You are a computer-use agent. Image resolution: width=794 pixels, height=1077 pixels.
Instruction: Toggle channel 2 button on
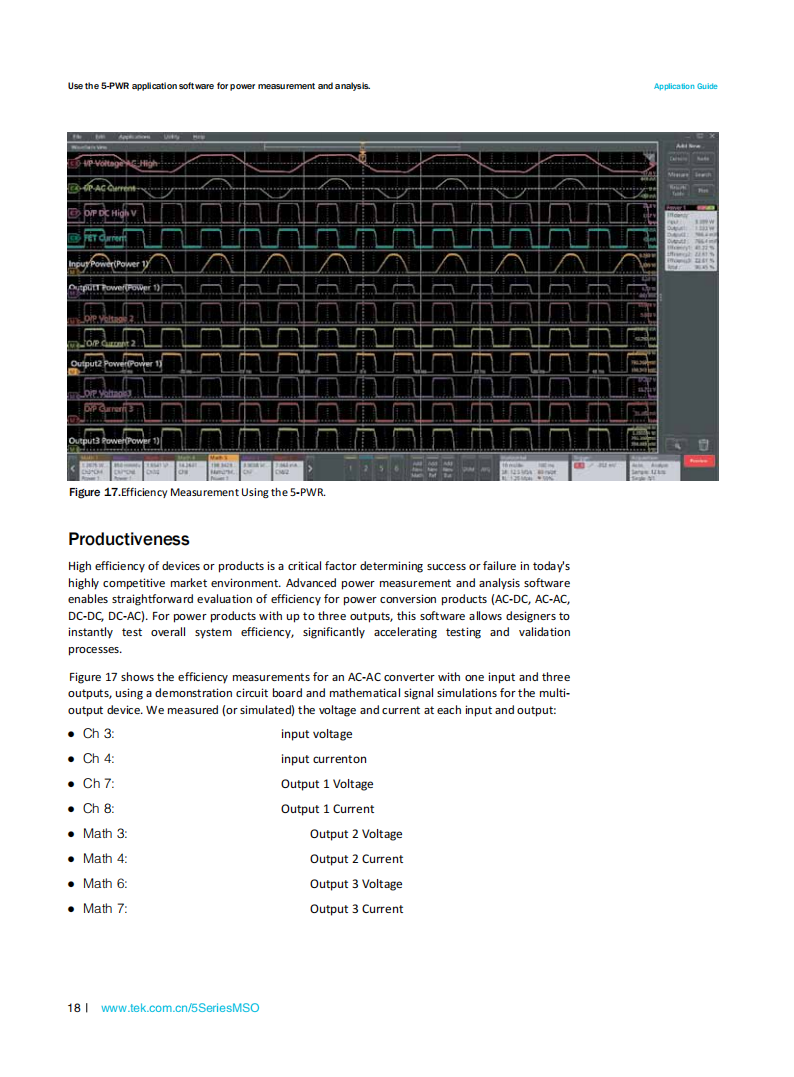[x=365, y=468]
